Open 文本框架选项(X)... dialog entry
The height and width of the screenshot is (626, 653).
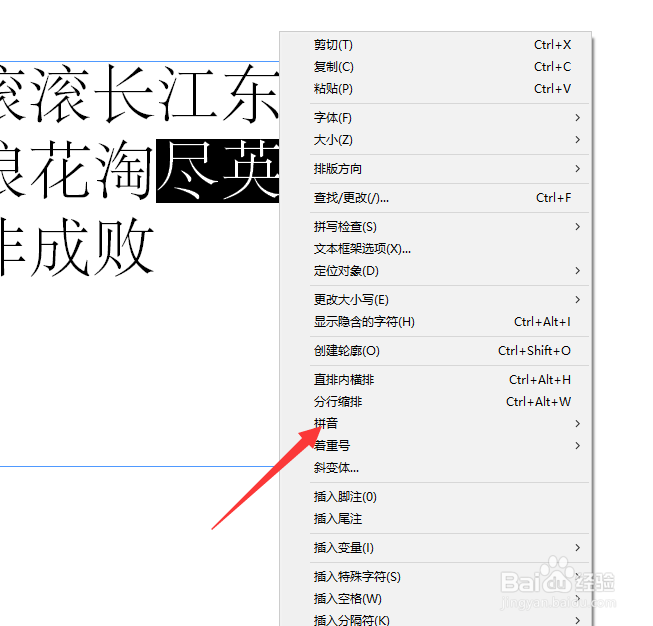click(436, 249)
